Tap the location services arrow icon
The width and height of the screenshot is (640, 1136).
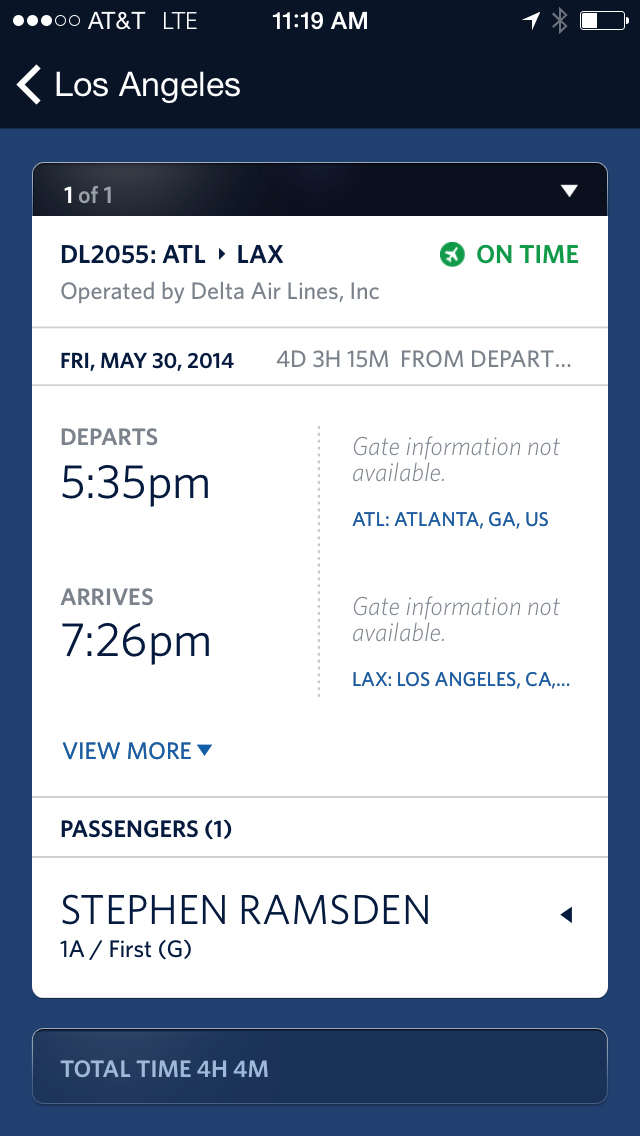click(x=531, y=21)
